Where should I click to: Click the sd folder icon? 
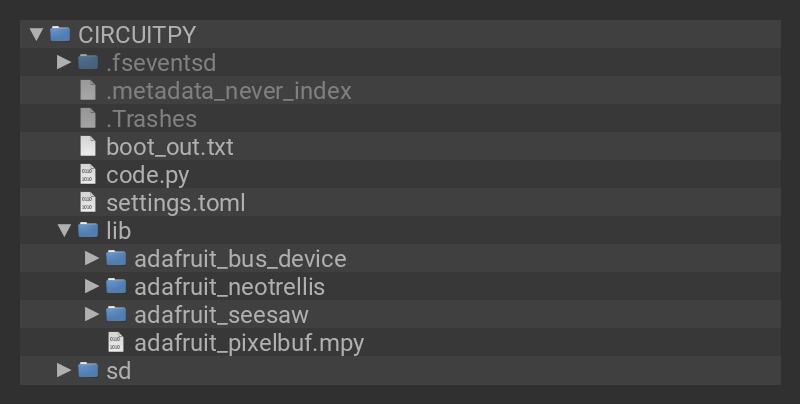click(88, 371)
